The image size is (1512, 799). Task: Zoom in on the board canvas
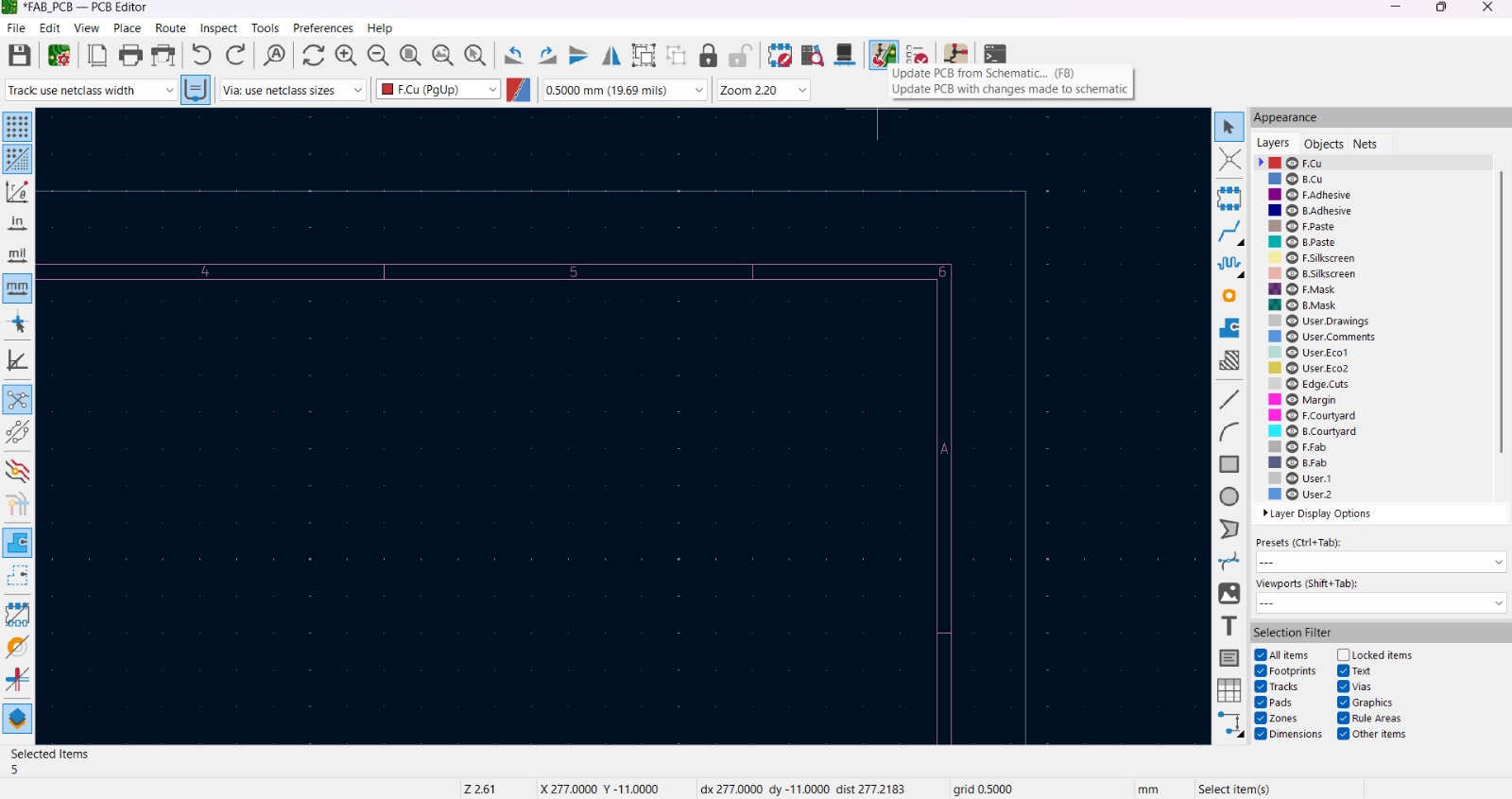346,56
